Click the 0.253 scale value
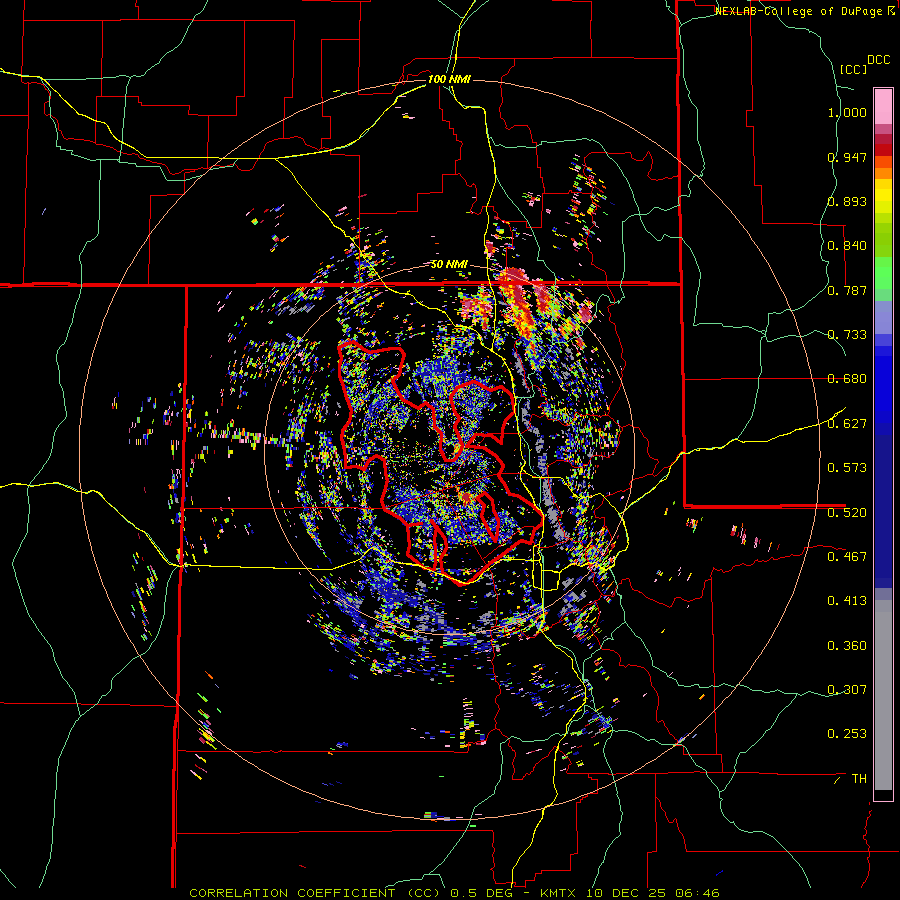 (847, 734)
